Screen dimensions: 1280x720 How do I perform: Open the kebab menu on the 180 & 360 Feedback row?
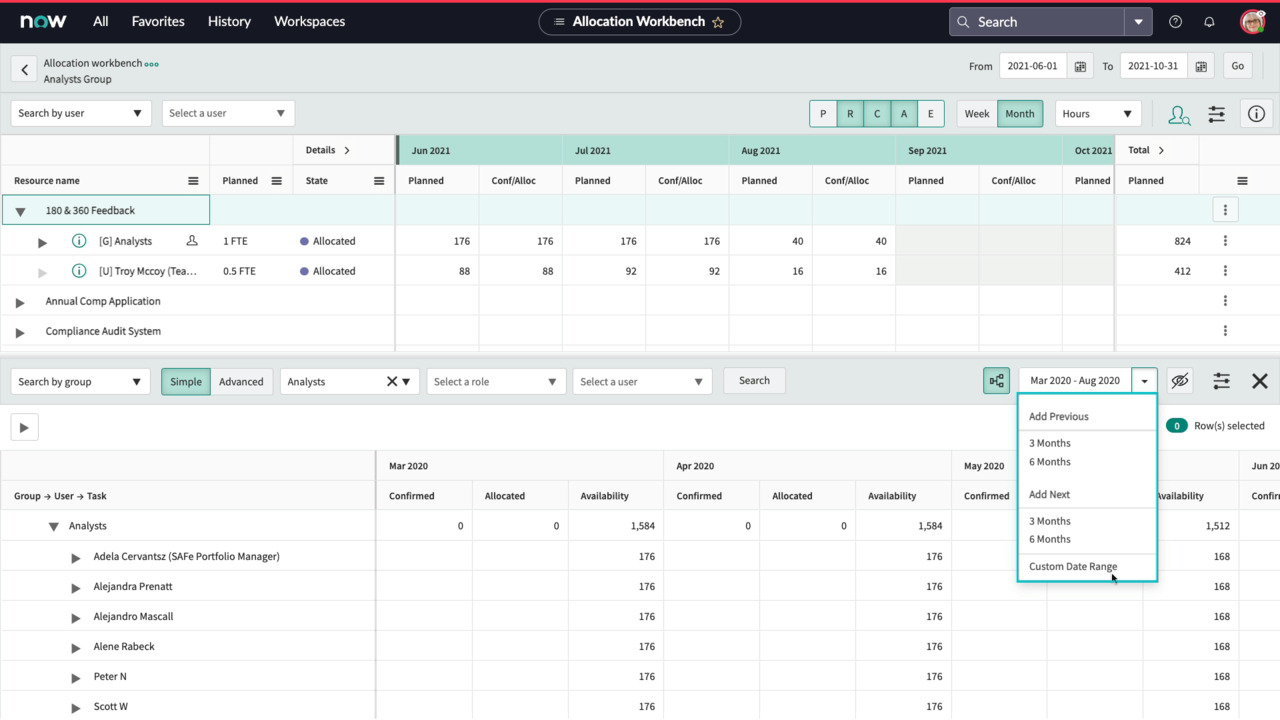click(1225, 210)
